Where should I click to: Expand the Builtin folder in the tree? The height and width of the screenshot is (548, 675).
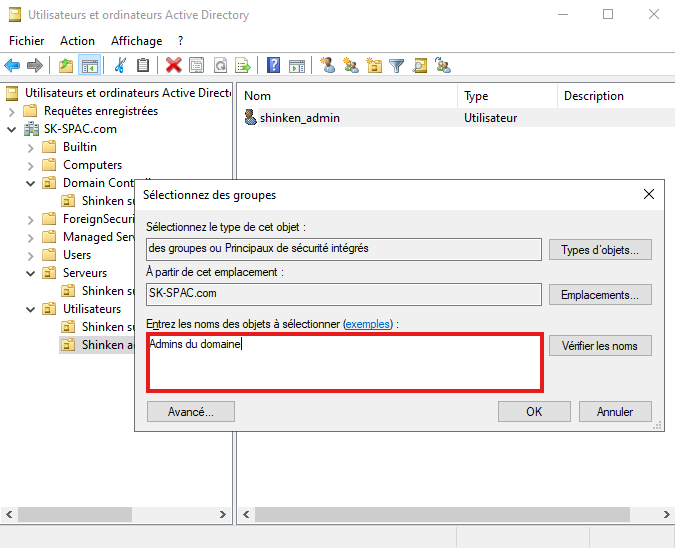coord(30,148)
